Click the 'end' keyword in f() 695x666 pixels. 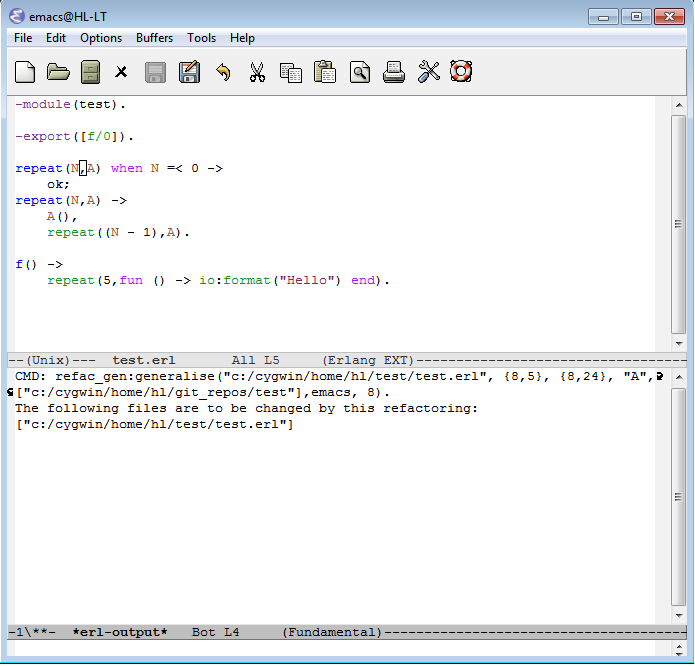point(363,280)
